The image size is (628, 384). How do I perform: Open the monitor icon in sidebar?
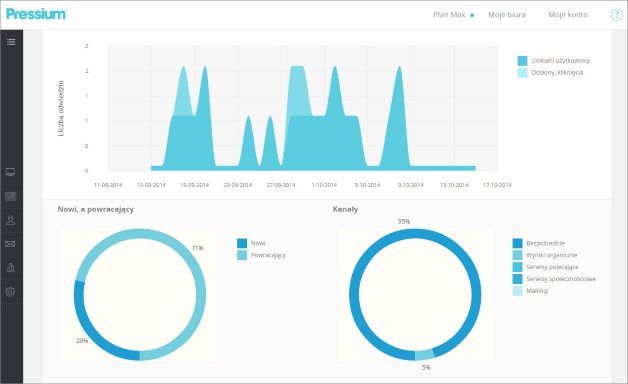(11, 172)
